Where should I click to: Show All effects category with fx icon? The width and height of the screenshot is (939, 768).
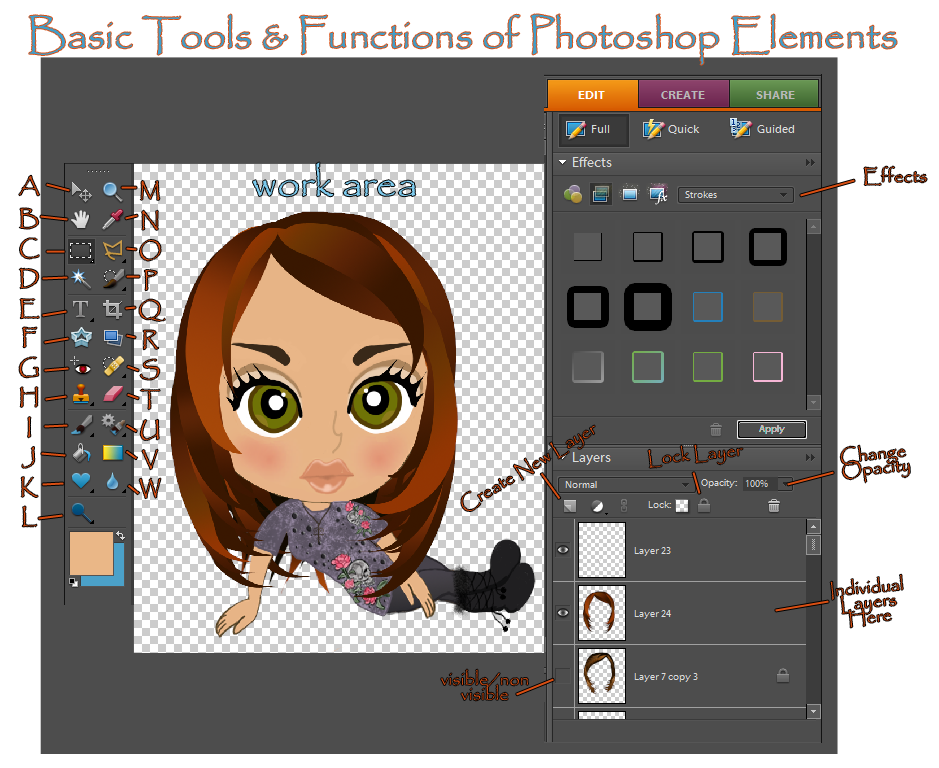point(658,194)
